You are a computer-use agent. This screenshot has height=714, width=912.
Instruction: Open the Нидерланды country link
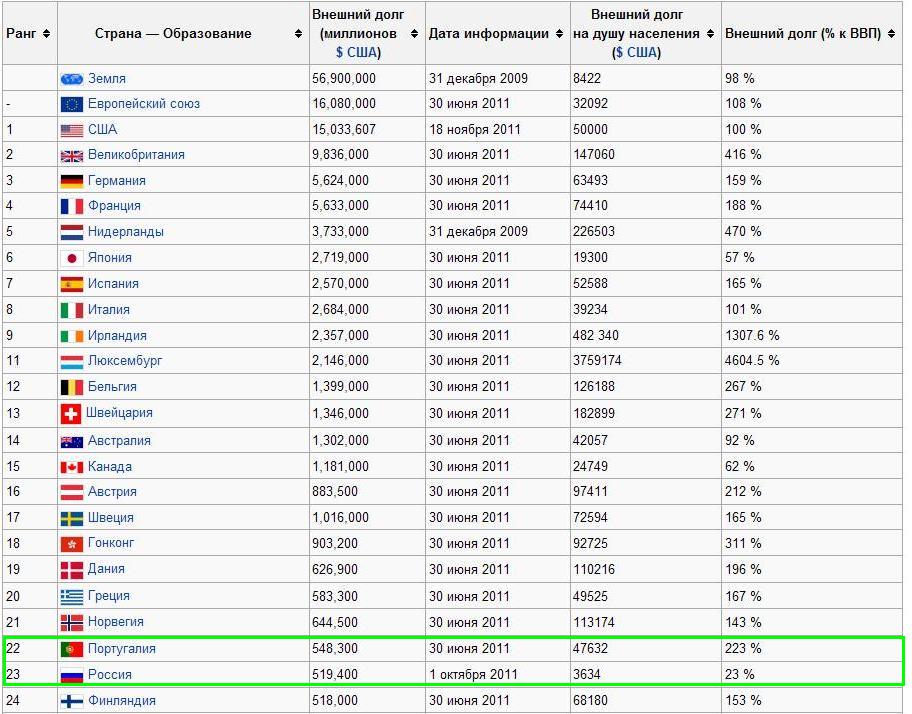[x=125, y=232]
